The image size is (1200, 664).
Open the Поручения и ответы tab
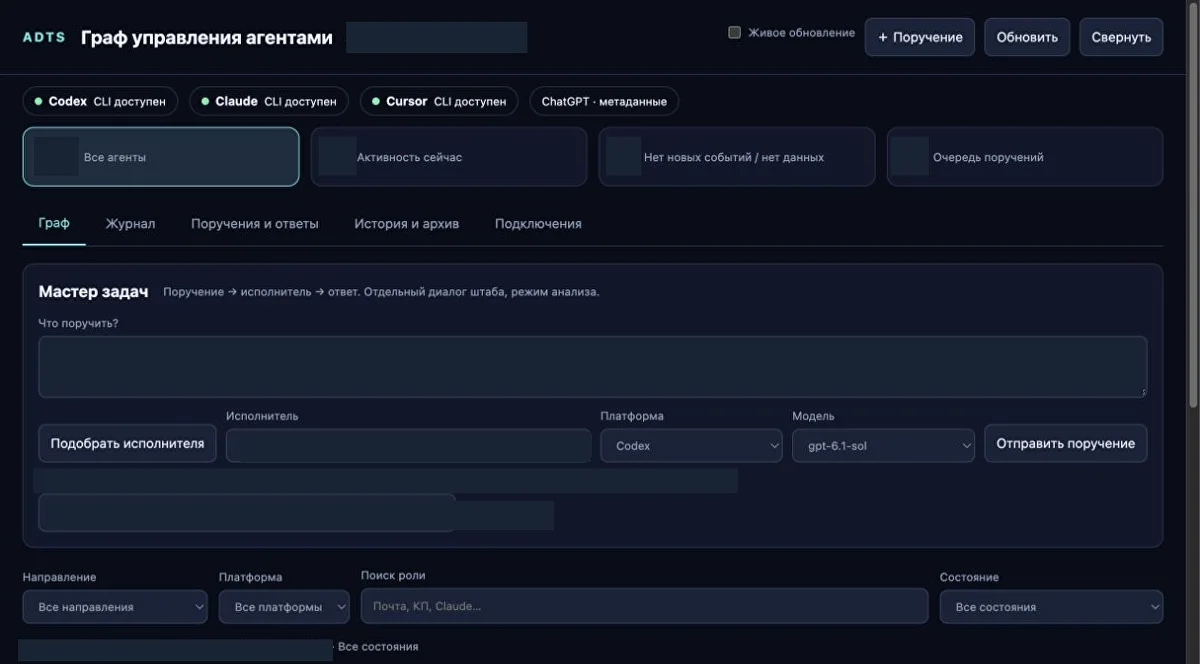click(255, 224)
